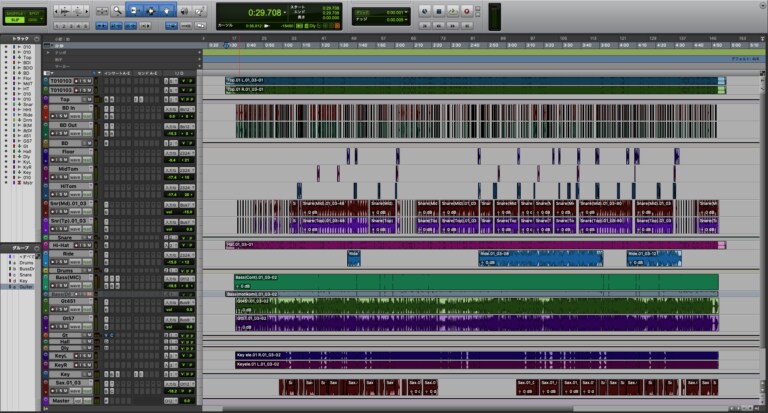Select the Pencil tool
The height and width of the screenshot is (413, 768).
(x=200, y=11)
